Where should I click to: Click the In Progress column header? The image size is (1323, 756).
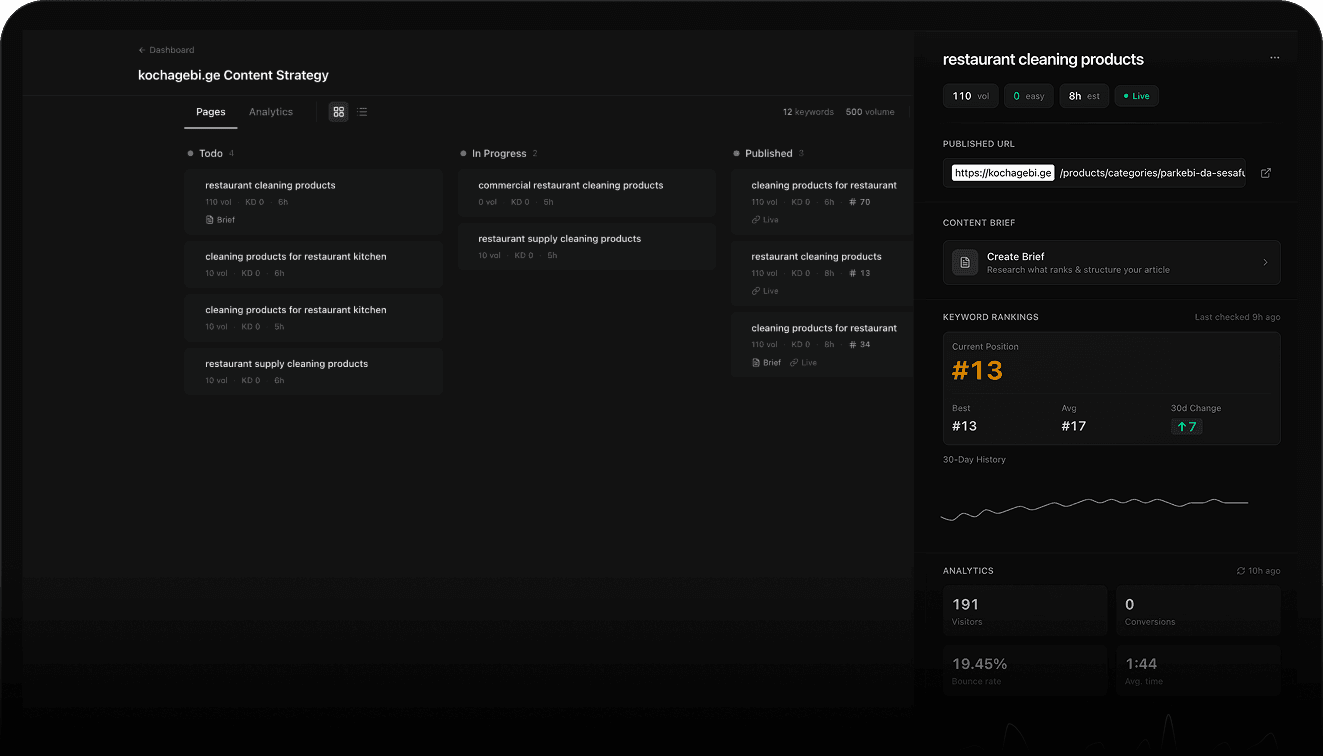(x=498, y=153)
